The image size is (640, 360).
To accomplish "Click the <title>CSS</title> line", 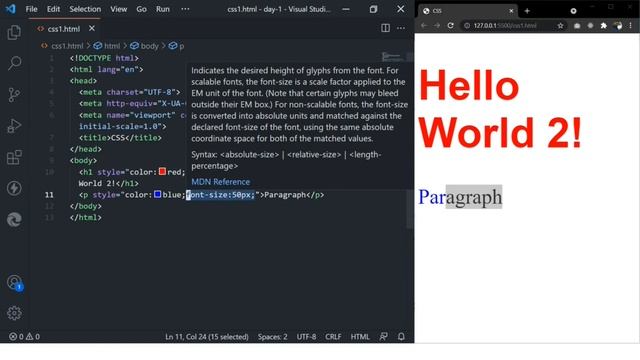I will (120, 138).
